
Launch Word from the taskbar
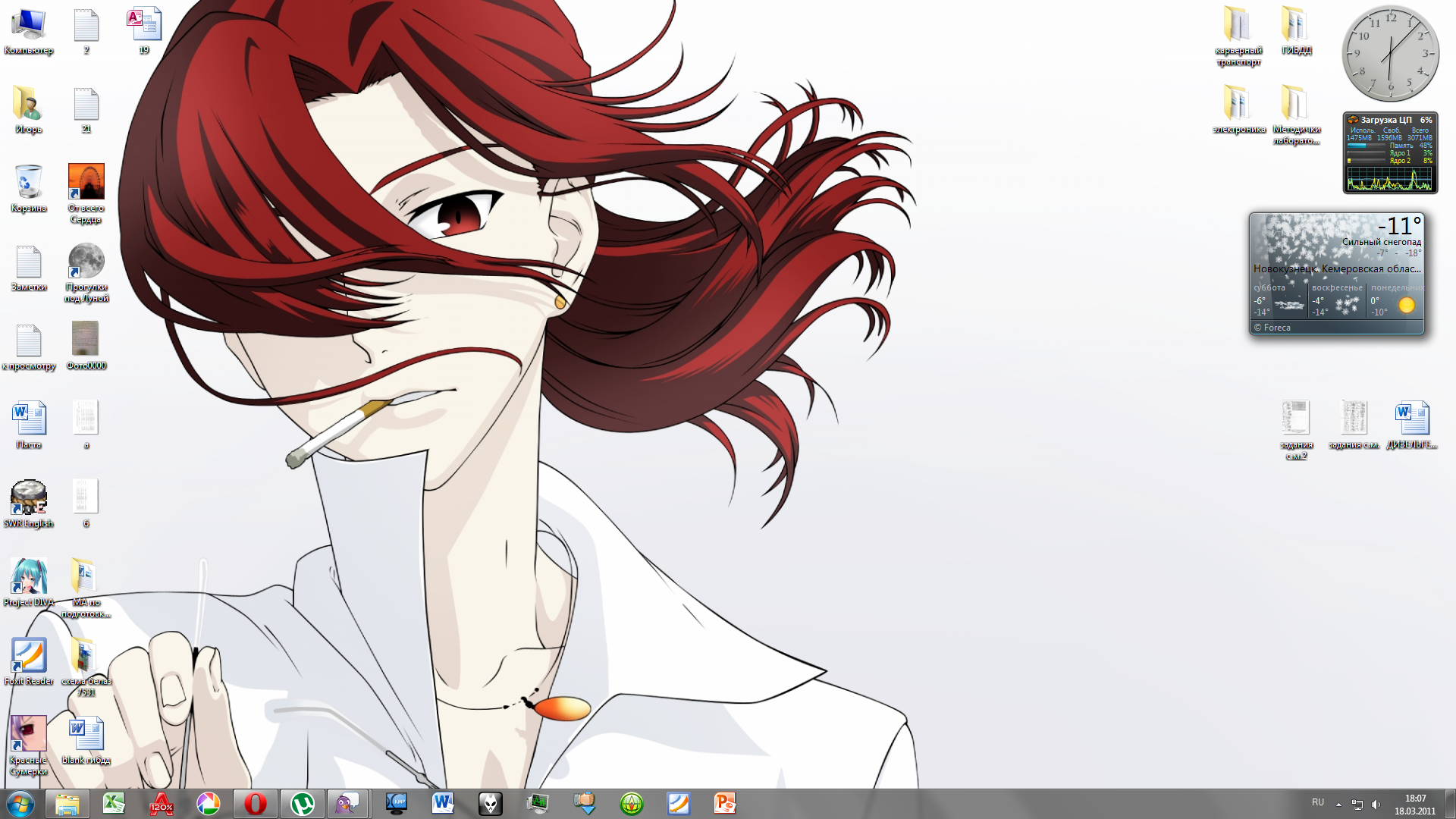pos(443,804)
